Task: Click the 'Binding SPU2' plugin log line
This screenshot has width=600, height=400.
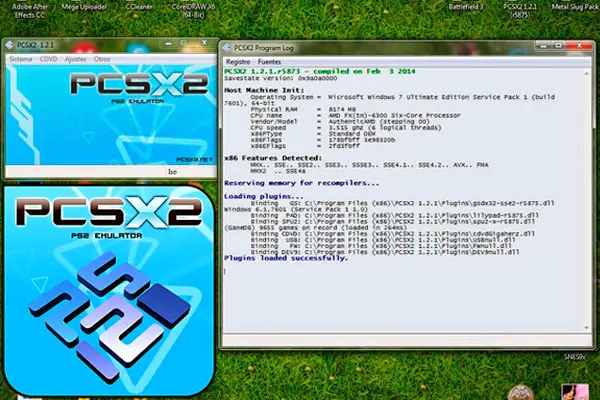Action: [393, 222]
